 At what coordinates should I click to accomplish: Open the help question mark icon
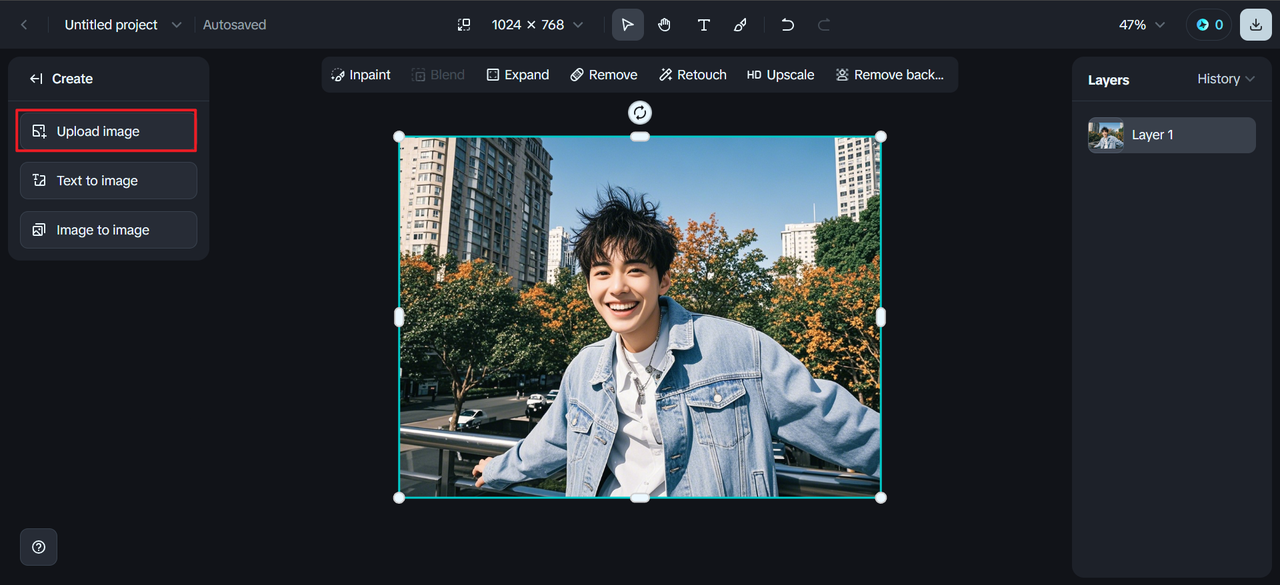pyautogui.click(x=39, y=547)
